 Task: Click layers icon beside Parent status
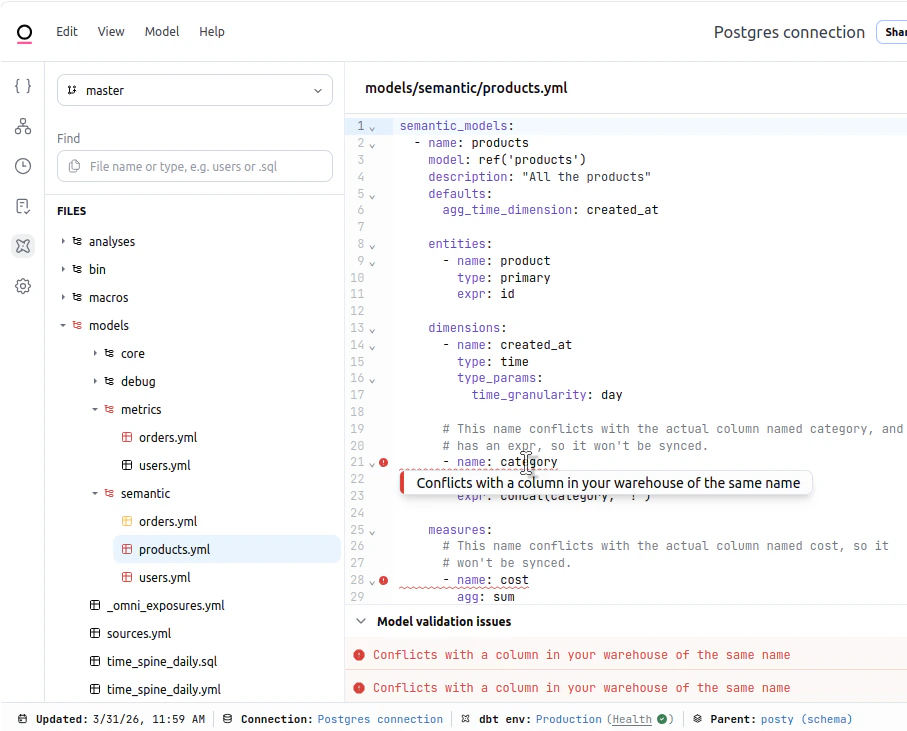[698, 719]
